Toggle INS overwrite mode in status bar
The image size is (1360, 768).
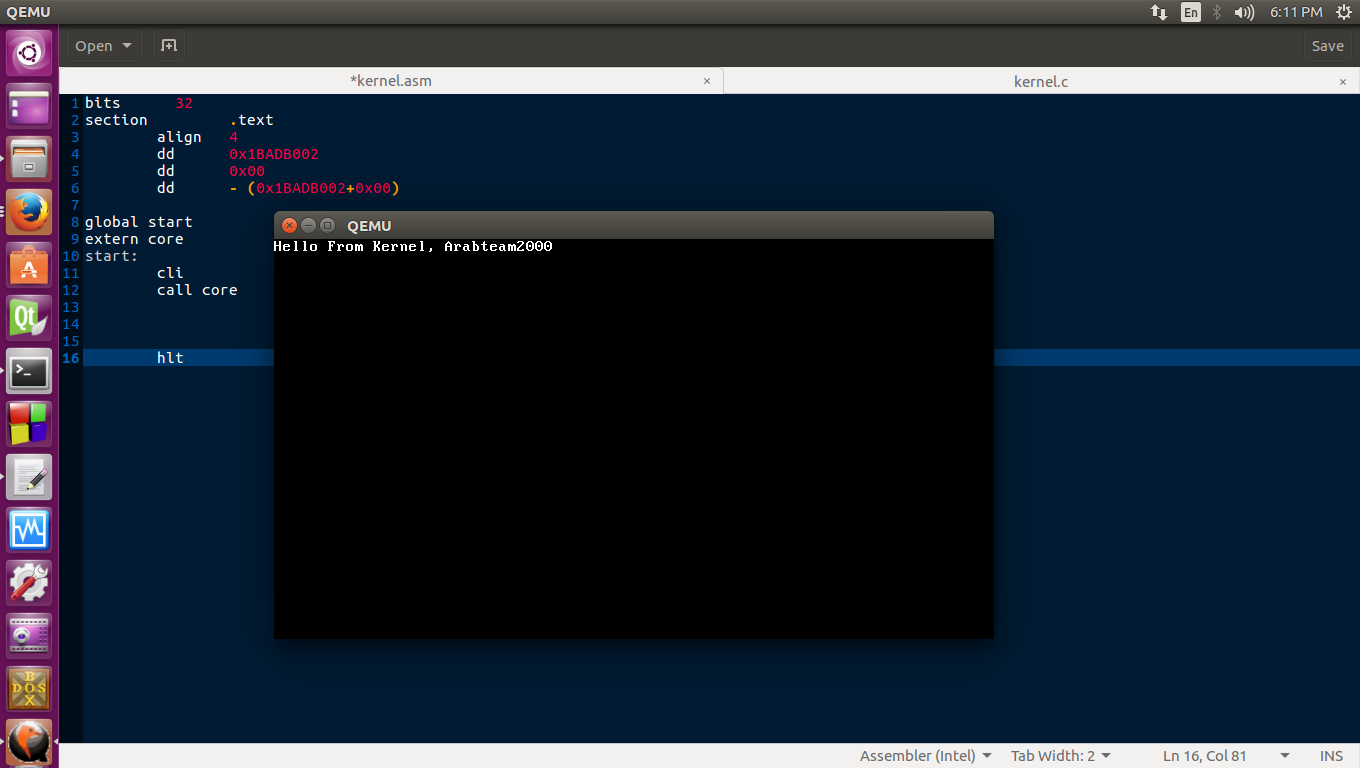click(1331, 756)
